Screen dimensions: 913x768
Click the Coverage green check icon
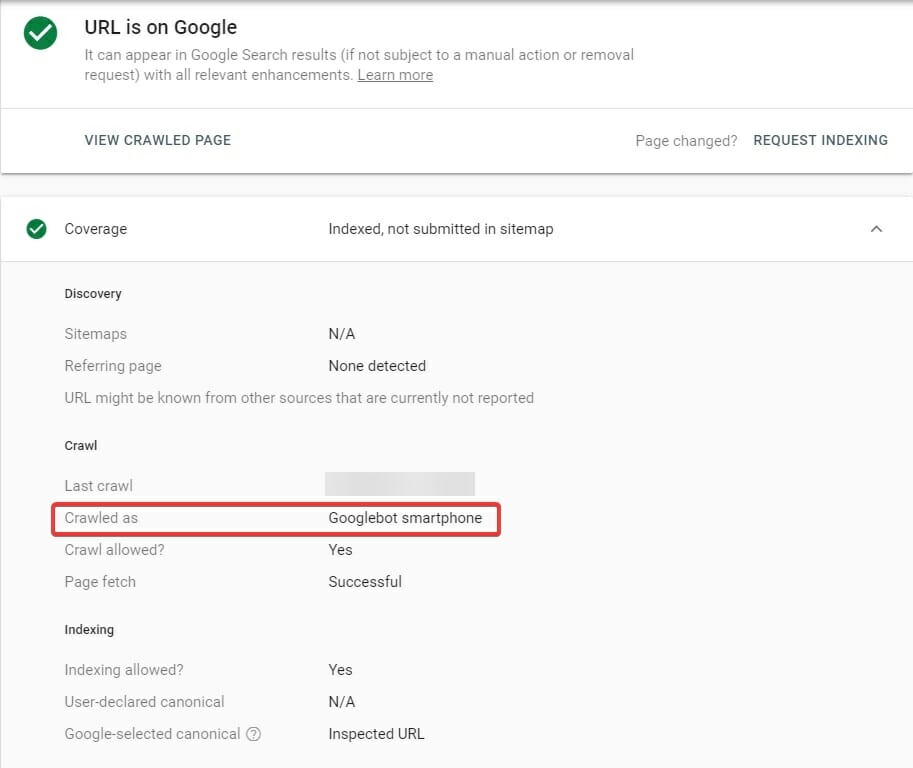[x=37, y=229]
